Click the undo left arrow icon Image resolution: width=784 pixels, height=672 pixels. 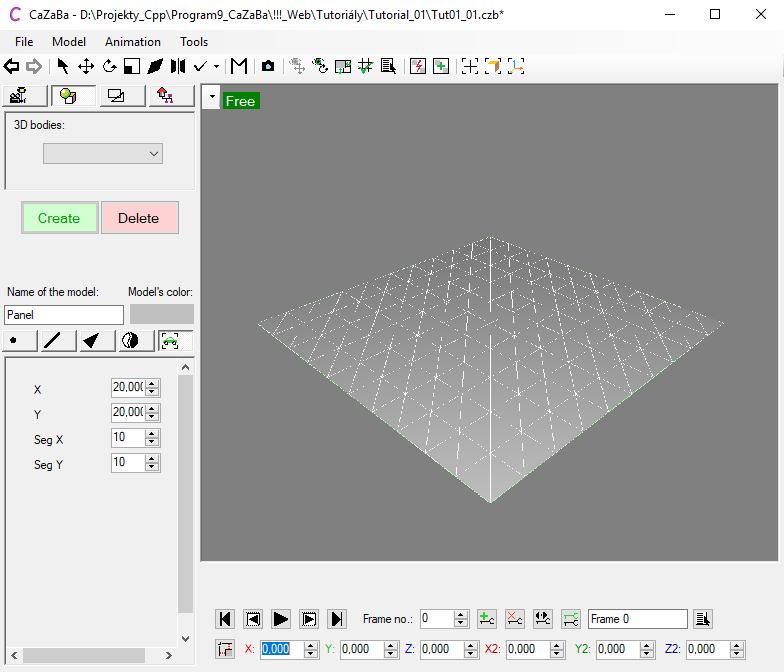(12, 66)
